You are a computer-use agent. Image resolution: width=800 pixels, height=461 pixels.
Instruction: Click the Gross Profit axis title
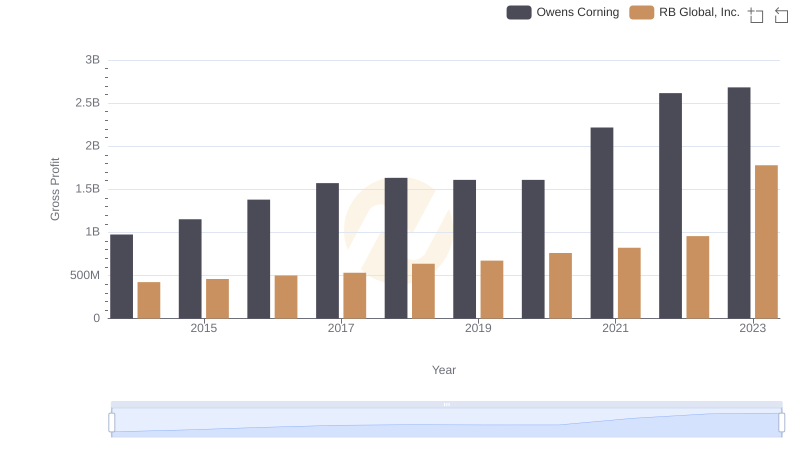click(x=56, y=189)
